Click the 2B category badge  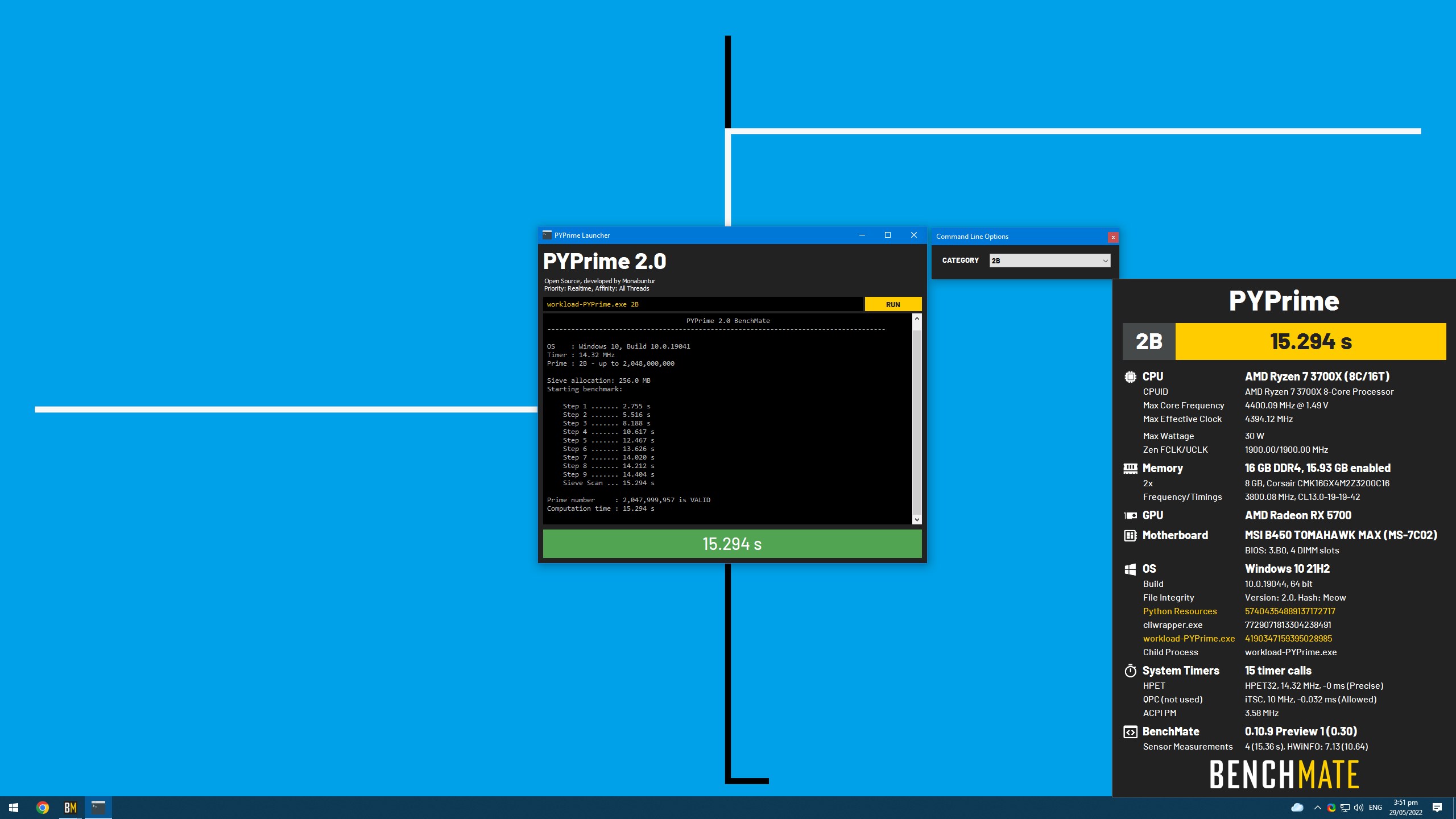pos(1149,341)
